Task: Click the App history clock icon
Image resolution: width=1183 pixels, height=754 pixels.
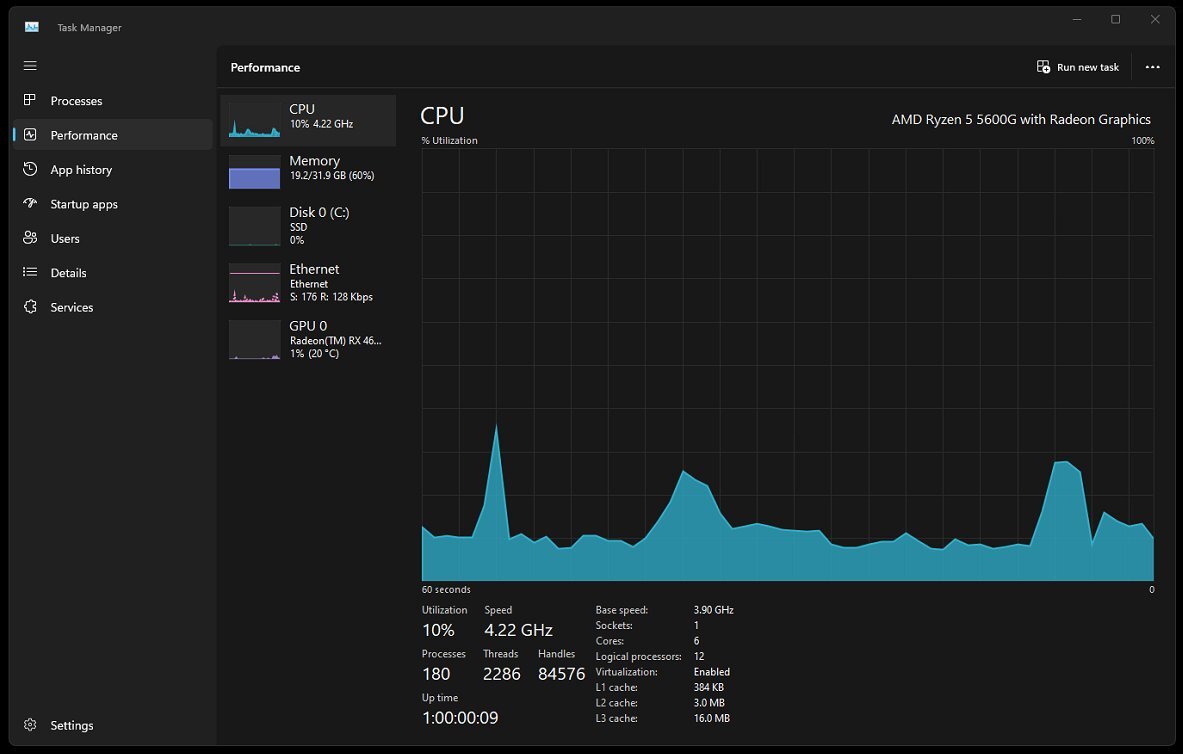Action: click(30, 169)
